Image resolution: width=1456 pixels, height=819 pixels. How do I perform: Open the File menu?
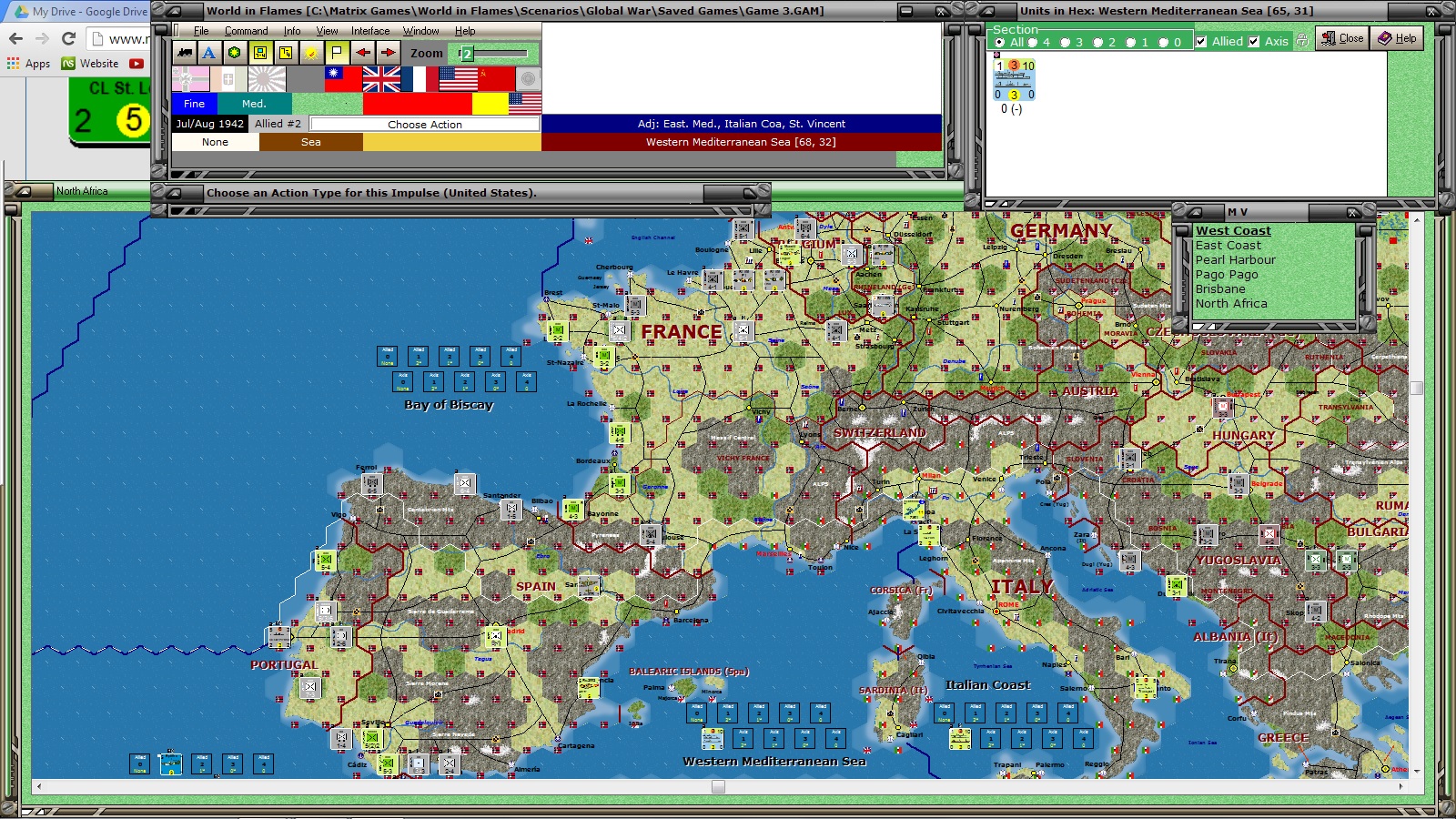(201, 31)
